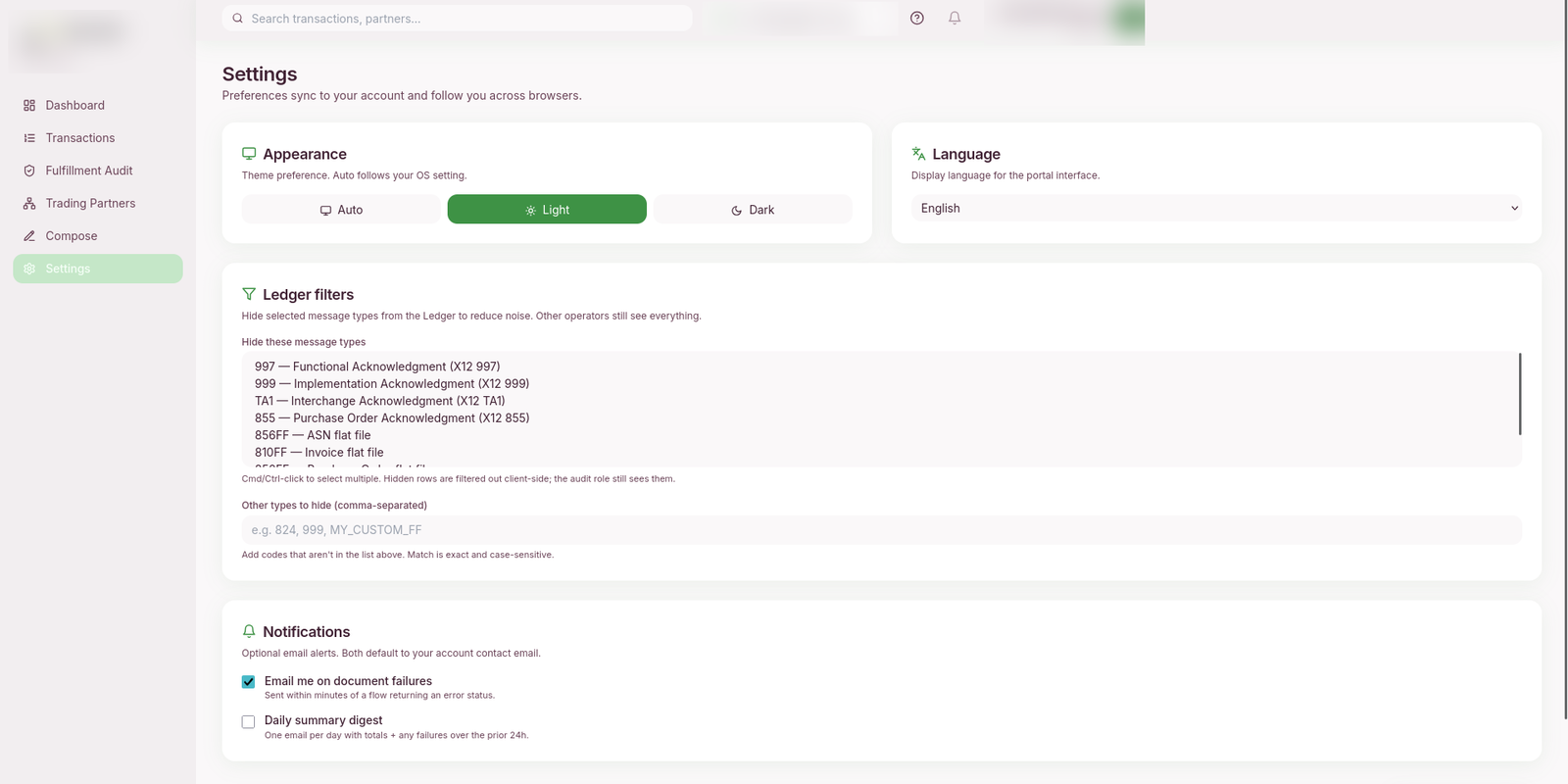The image size is (1568, 784).
Task: Open the English language dropdown
Action: pyautogui.click(x=1216, y=208)
